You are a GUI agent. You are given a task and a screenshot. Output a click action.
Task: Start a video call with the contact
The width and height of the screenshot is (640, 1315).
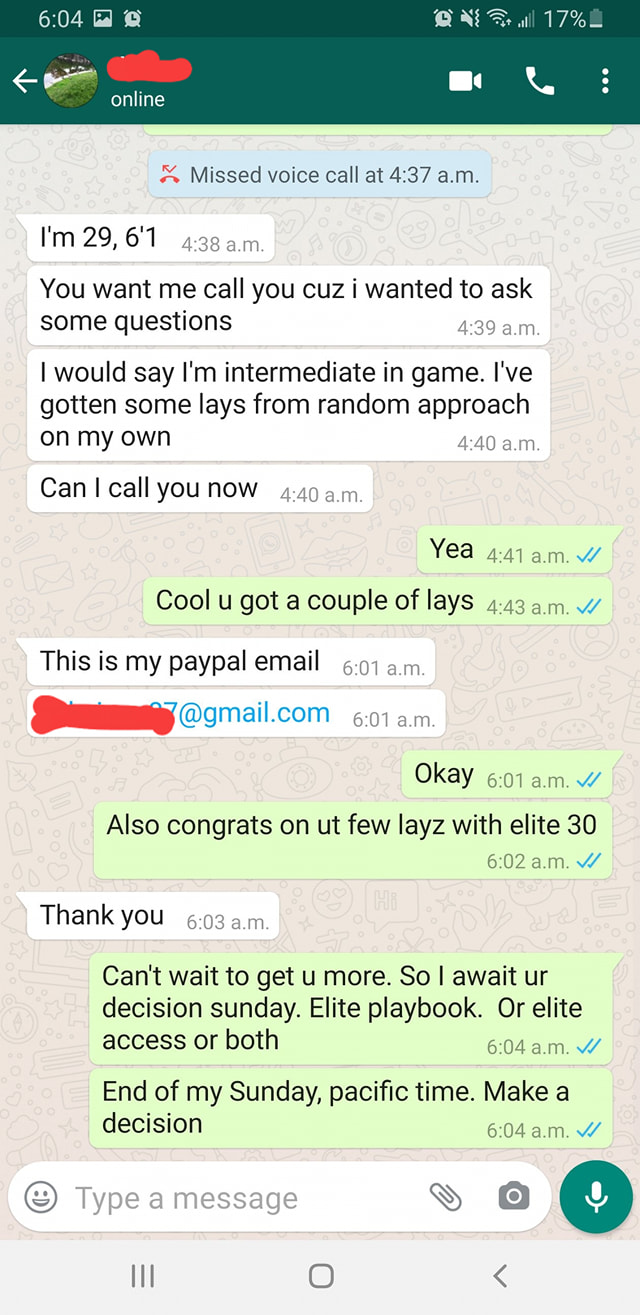tap(465, 81)
